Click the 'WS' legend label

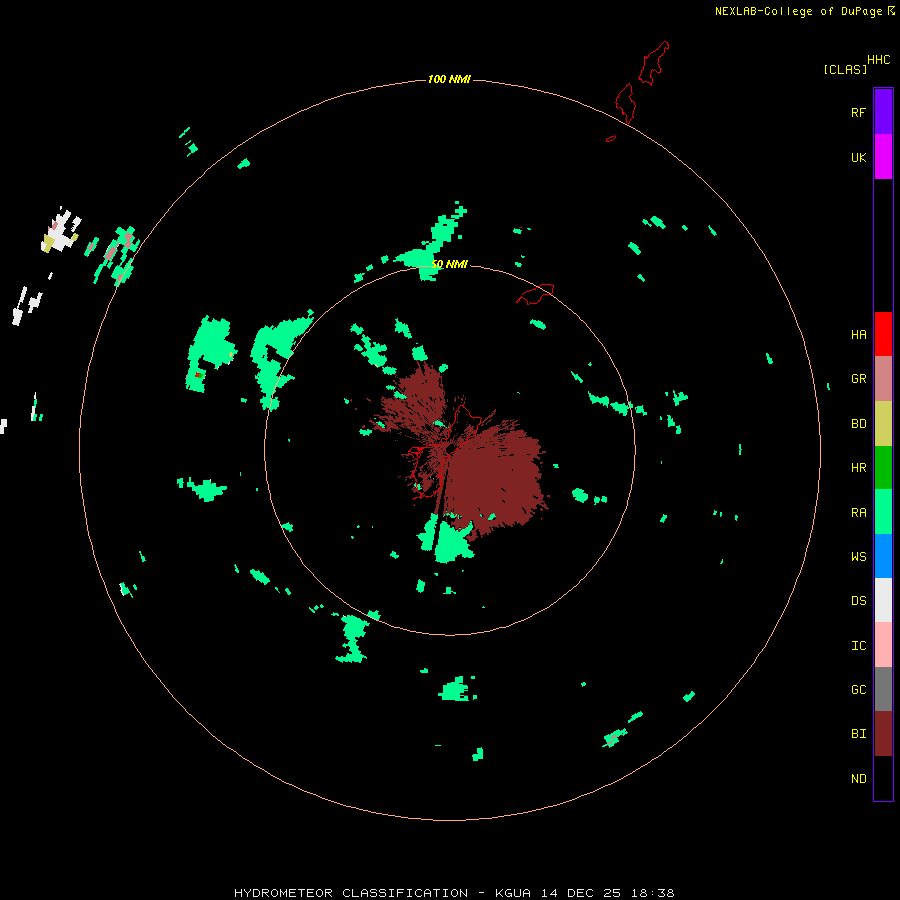(x=858, y=557)
